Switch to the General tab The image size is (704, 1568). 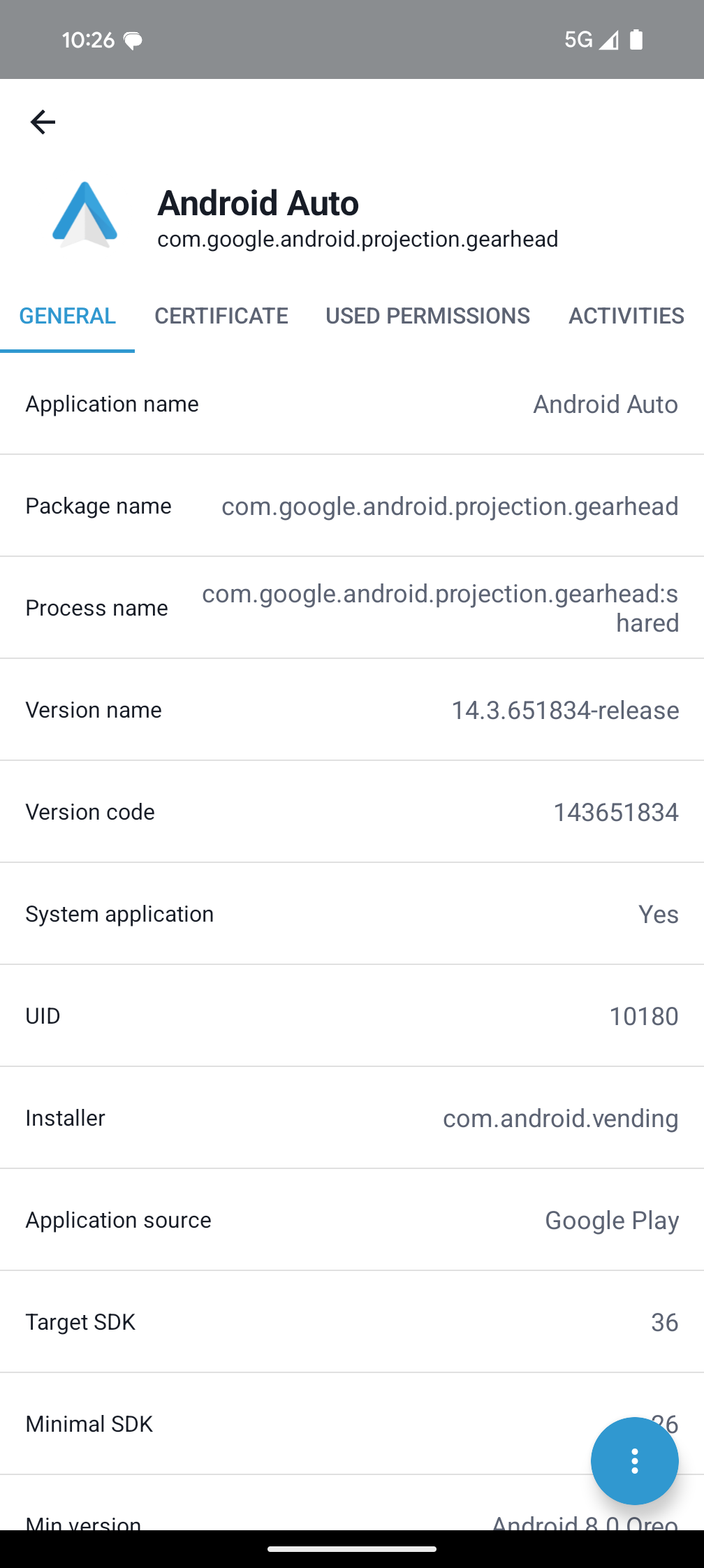pyautogui.click(x=68, y=316)
